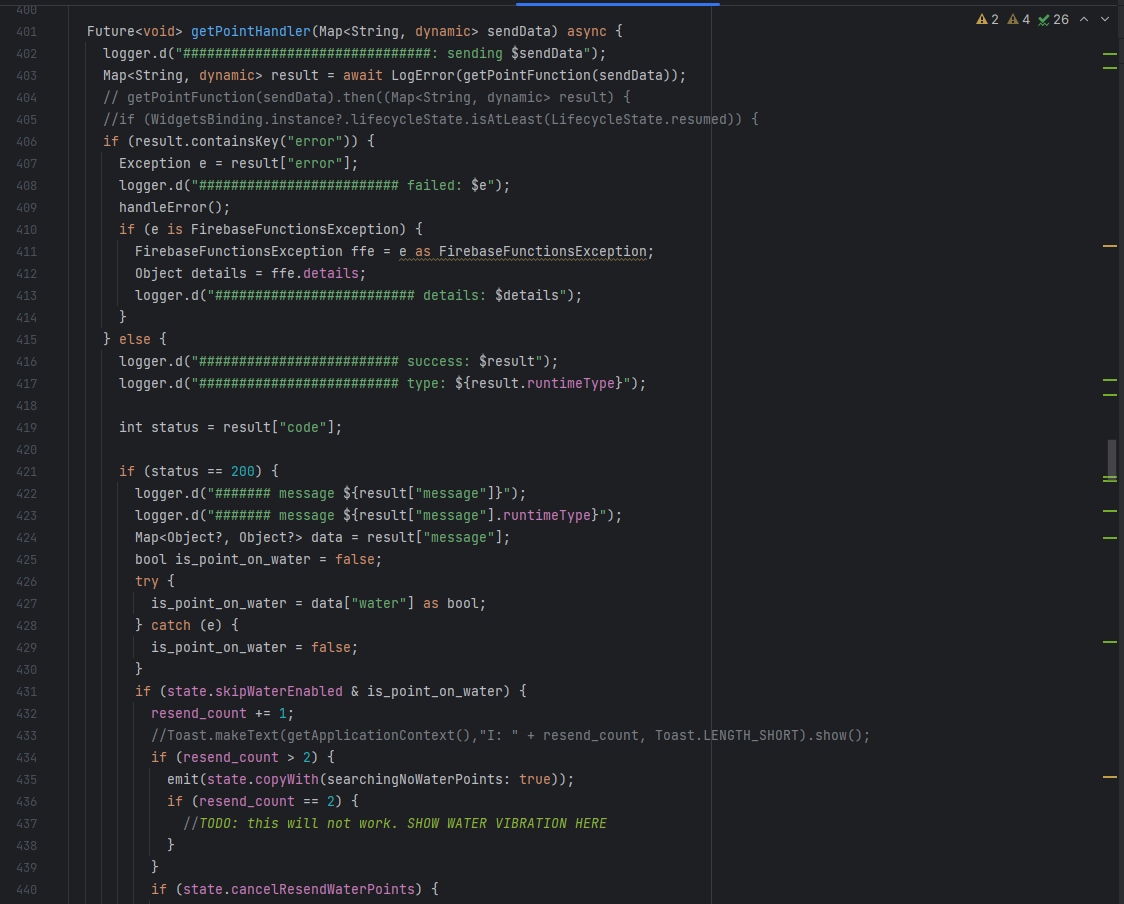Click the commented Toast.makeText line
The width and height of the screenshot is (1124, 904).
click(x=510, y=736)
